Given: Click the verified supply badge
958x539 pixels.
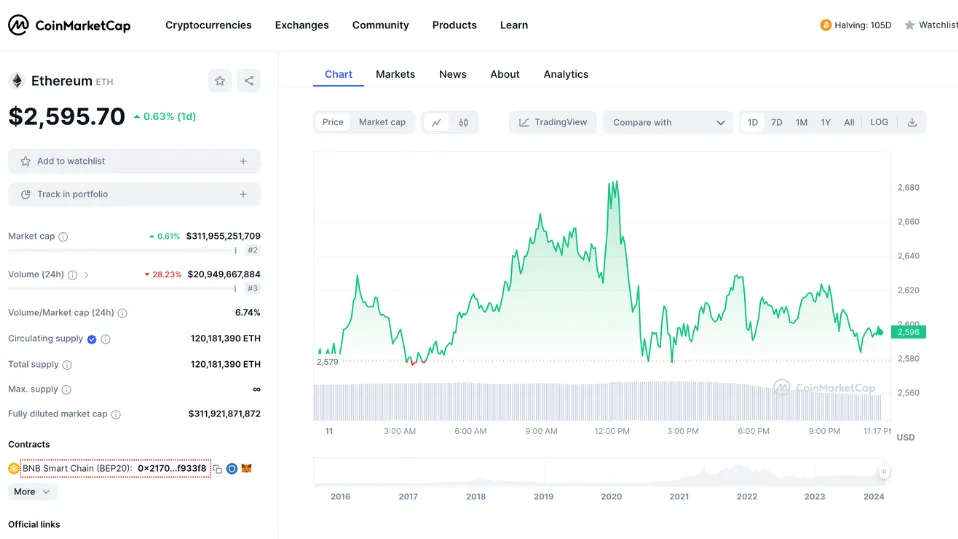Looking at the screenshot, I should point(92,339).
